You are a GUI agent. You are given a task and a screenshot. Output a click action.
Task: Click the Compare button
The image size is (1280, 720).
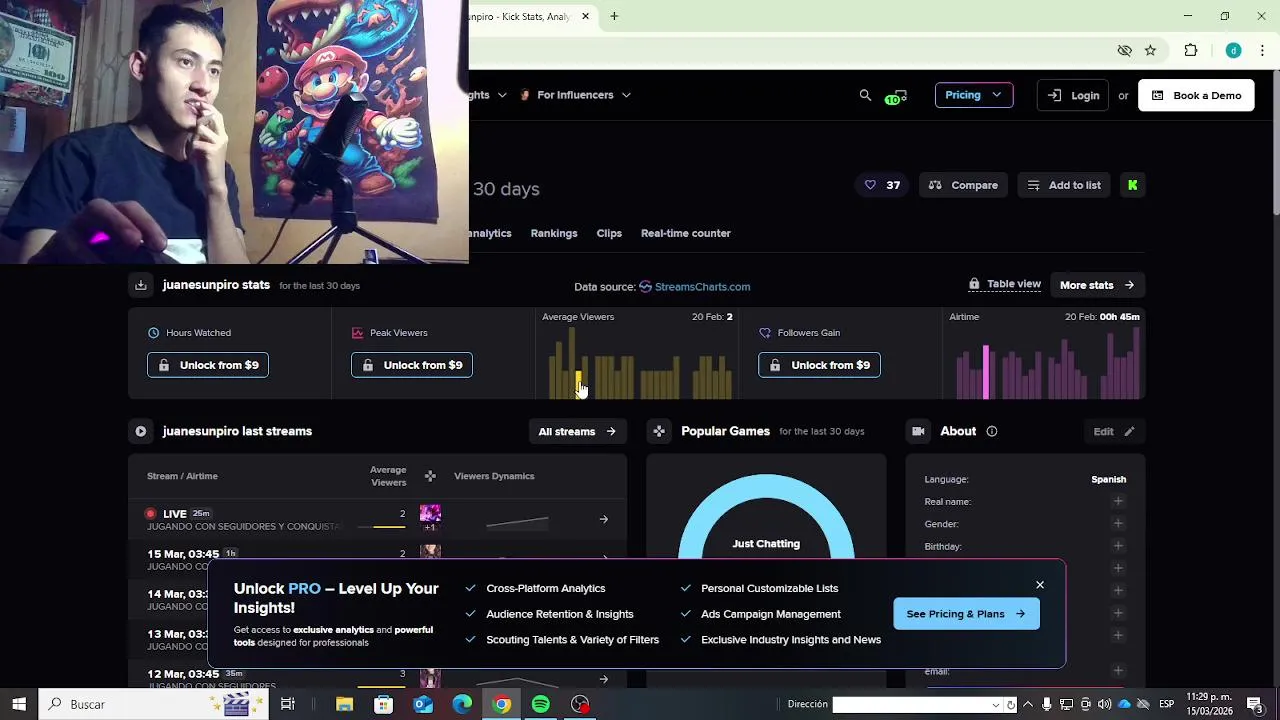963,185
